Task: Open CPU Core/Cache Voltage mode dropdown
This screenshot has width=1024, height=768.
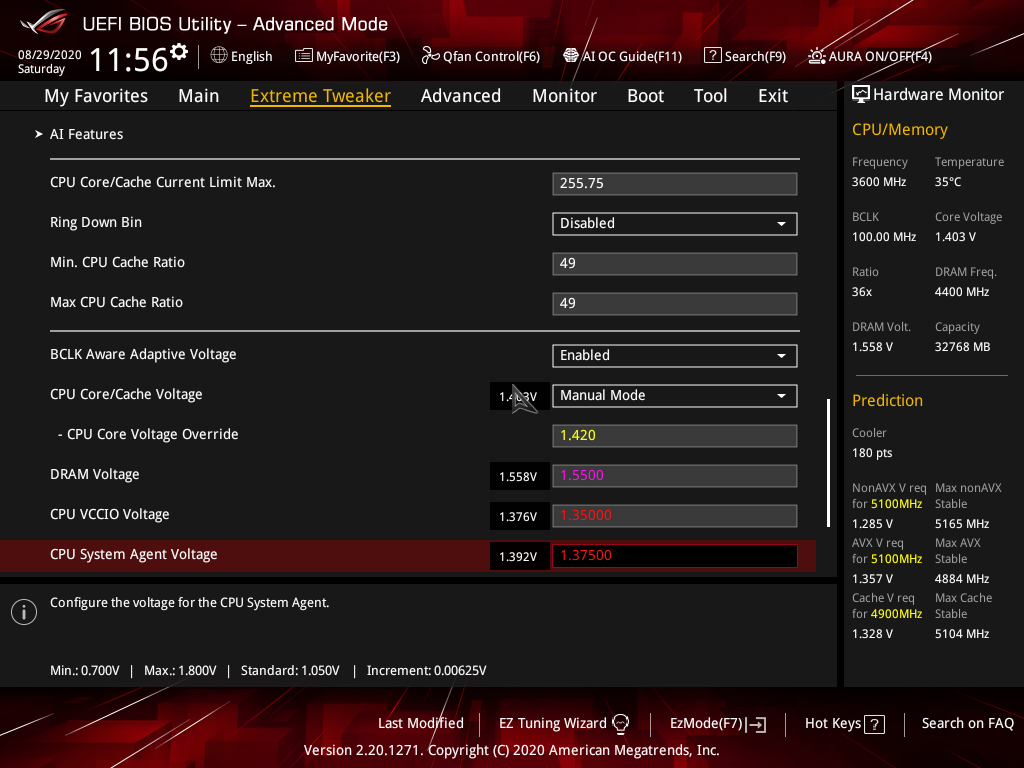Action: click(675, 396)
